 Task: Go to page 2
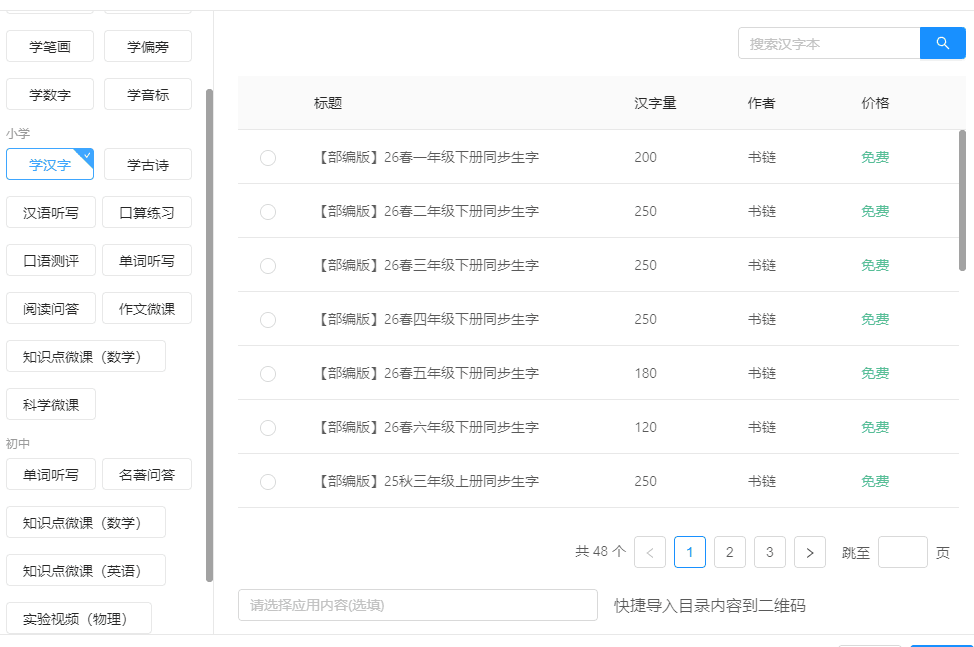pyautogui.click(x=729, y=551)
